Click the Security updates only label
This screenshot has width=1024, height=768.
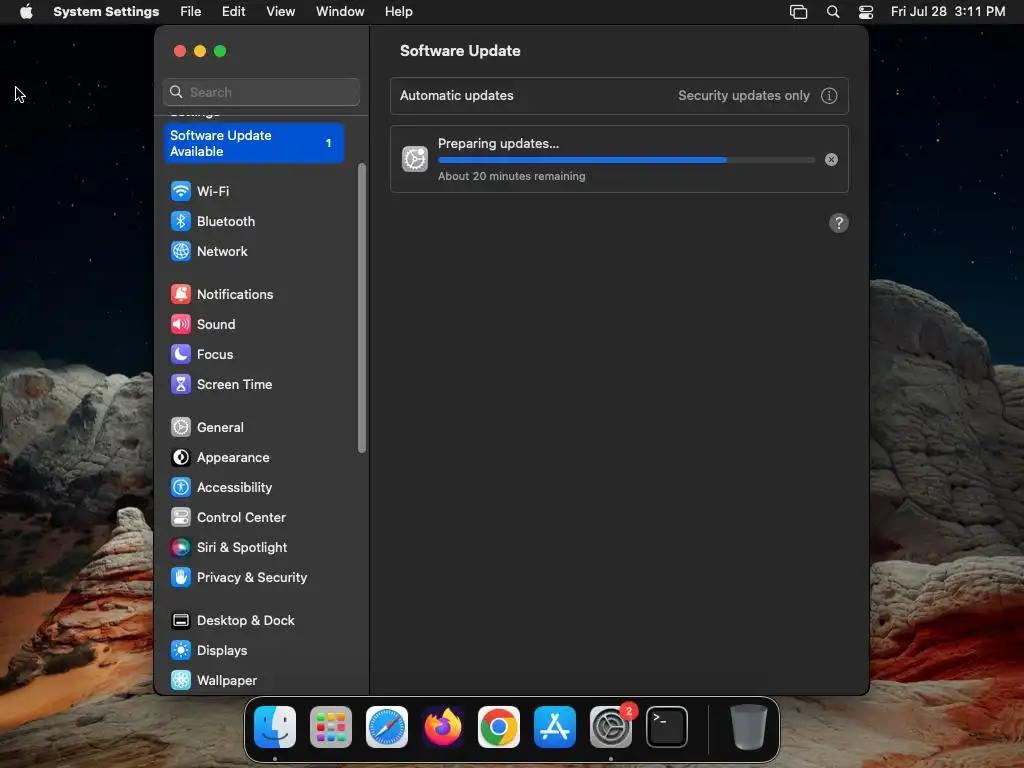click(x=743, y=96)
